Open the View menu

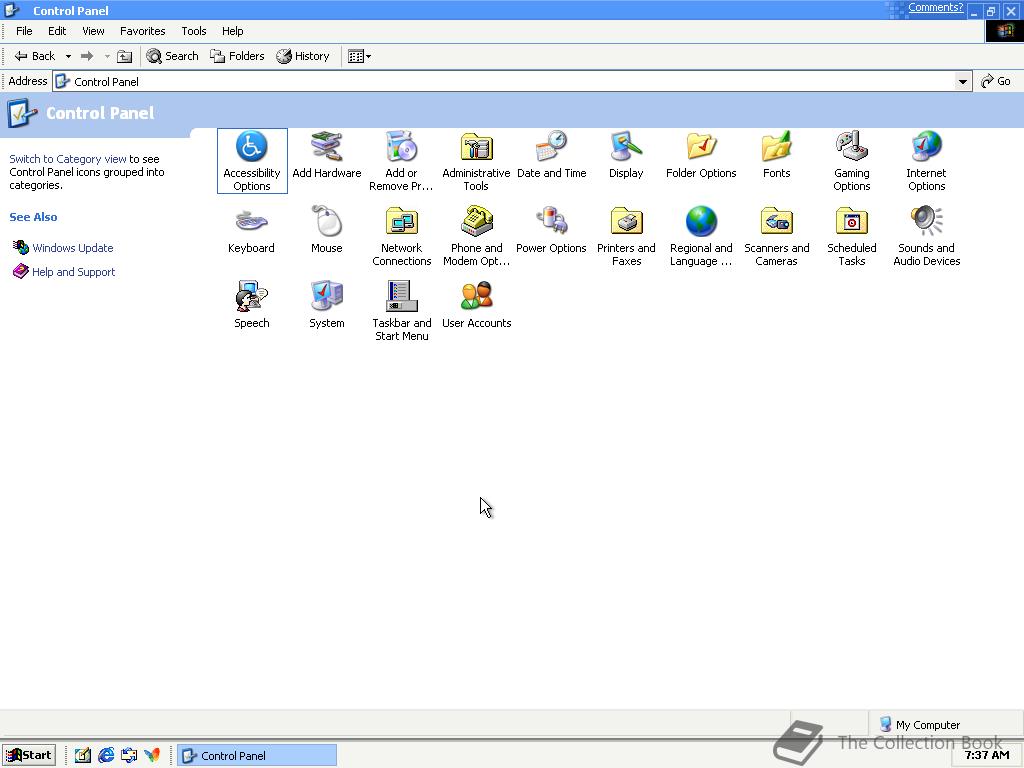coord(93,31)
